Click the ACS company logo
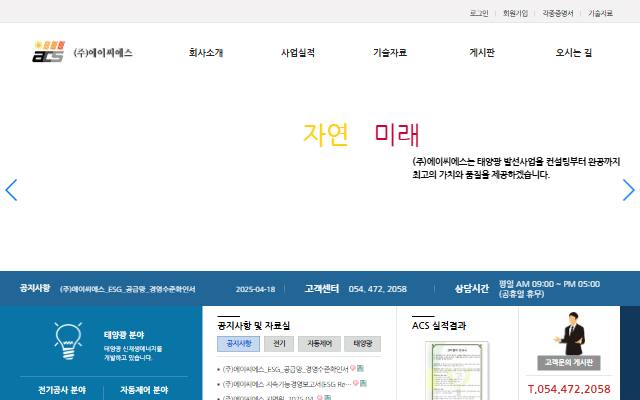 click(x=48, y=51)
